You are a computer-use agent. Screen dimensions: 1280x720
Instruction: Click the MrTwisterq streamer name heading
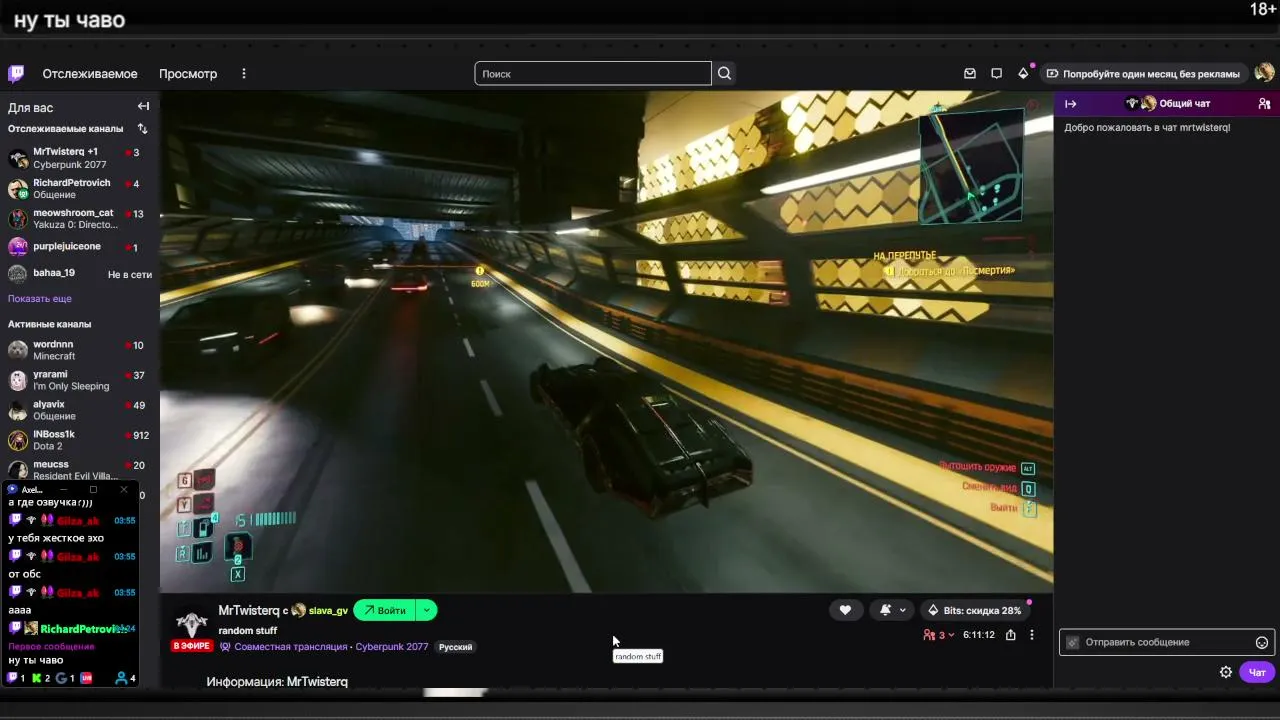pyautogui.click(x=249, y=610)
